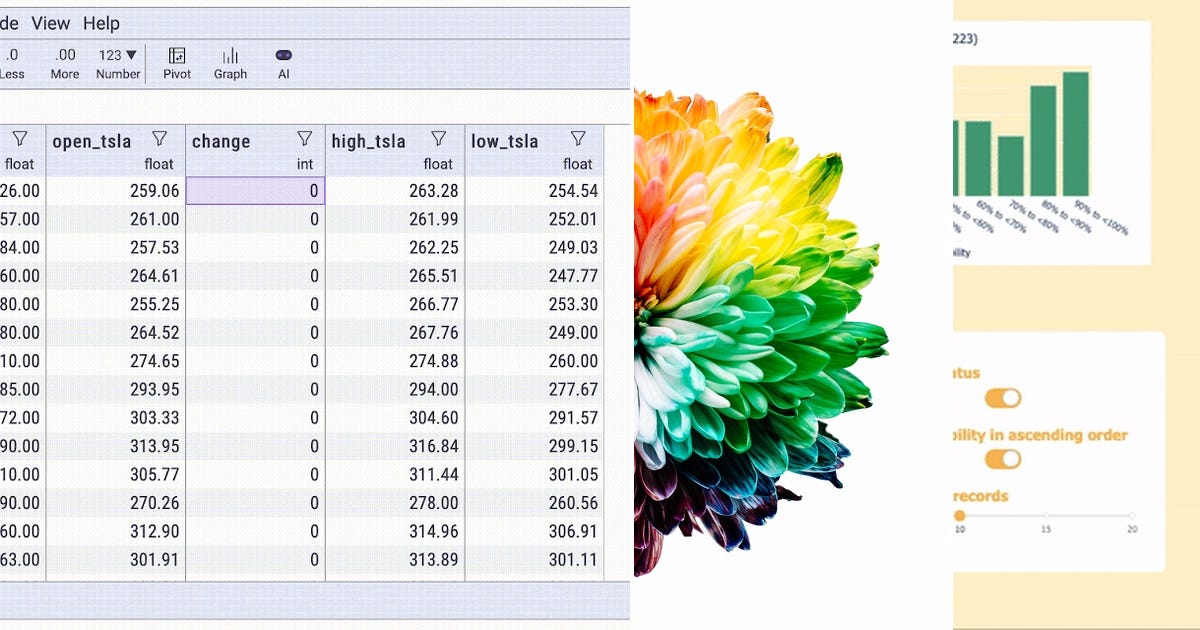Open the int type selector on change column
The image size is (1200, 630).
point(307,163)
